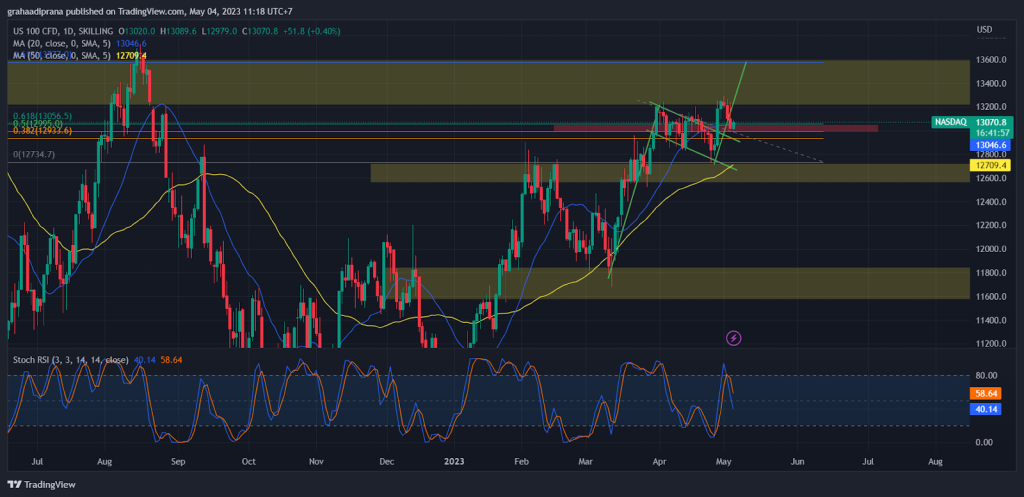Select the low value 'L12979.0'
This screenshot has height=497, width=1024.
(220, 31)
